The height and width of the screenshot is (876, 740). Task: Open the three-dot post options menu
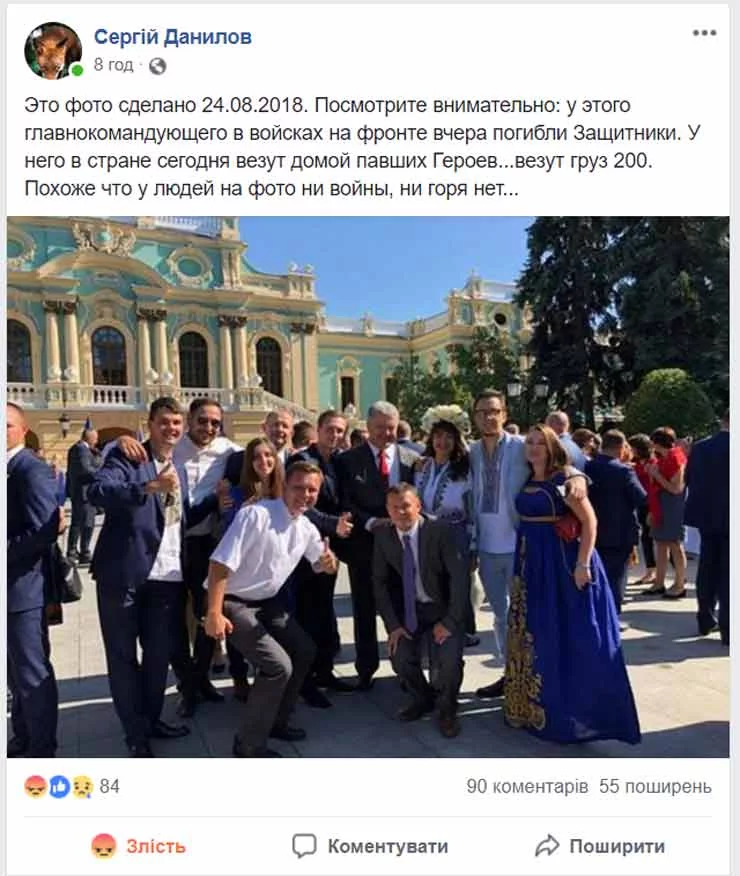coord(704,32)
